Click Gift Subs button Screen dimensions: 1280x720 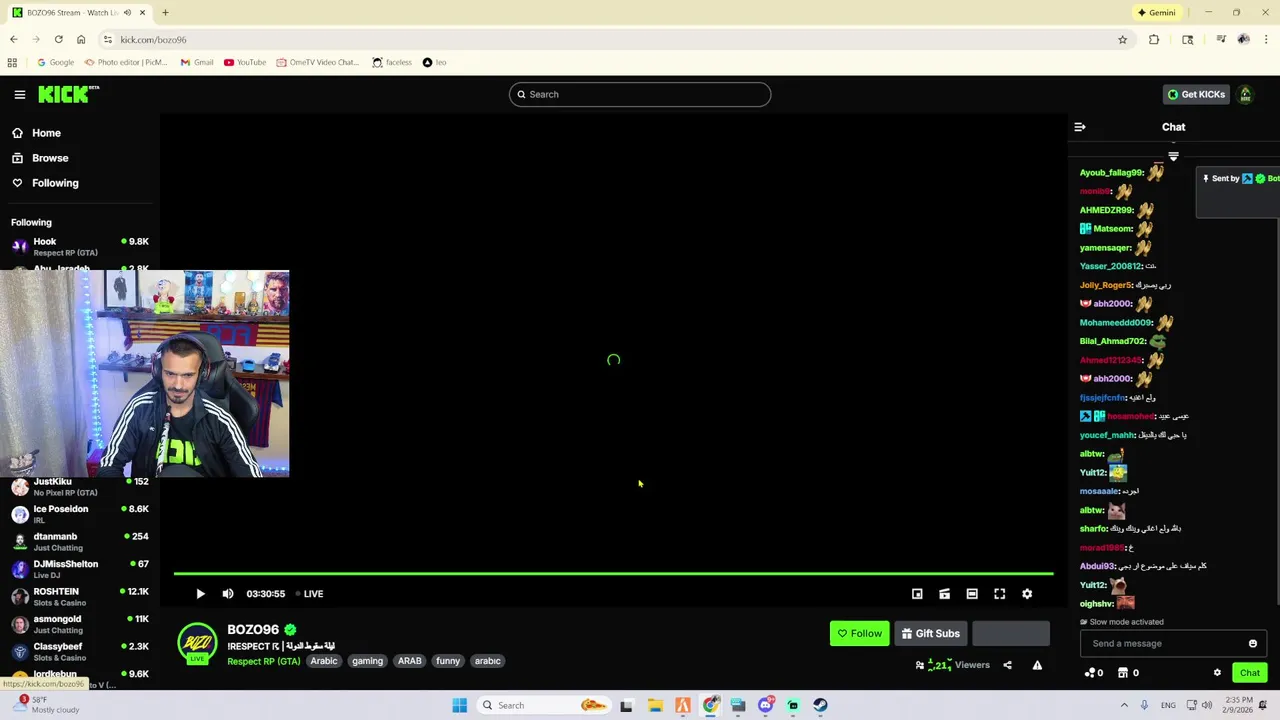tap(930, 633)
